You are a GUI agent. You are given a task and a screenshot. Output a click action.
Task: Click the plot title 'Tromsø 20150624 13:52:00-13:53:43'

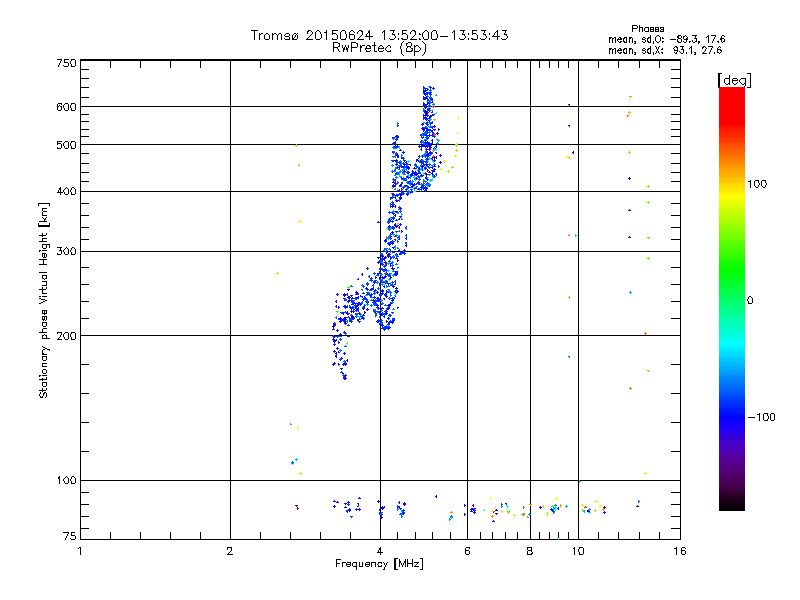point(379,35)
